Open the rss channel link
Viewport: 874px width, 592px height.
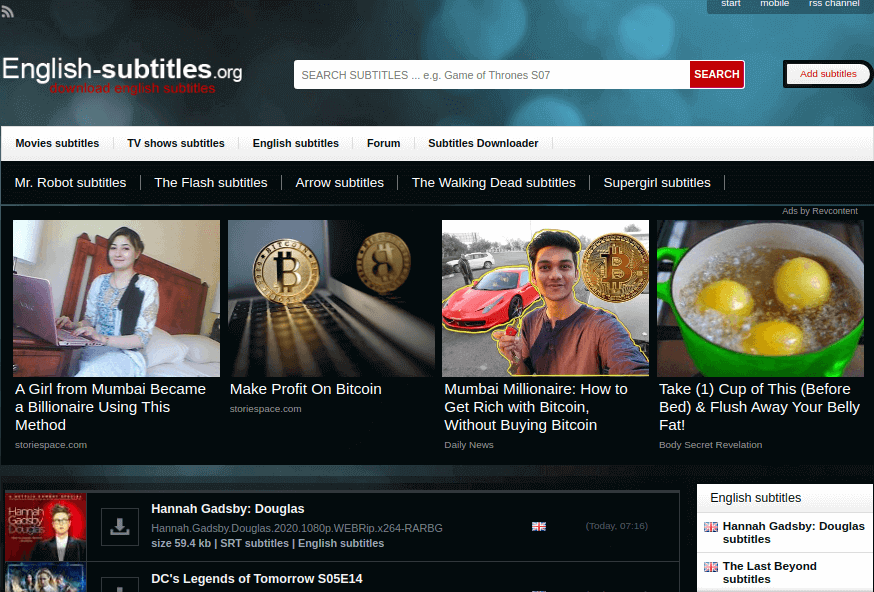[x=834, y=3]
